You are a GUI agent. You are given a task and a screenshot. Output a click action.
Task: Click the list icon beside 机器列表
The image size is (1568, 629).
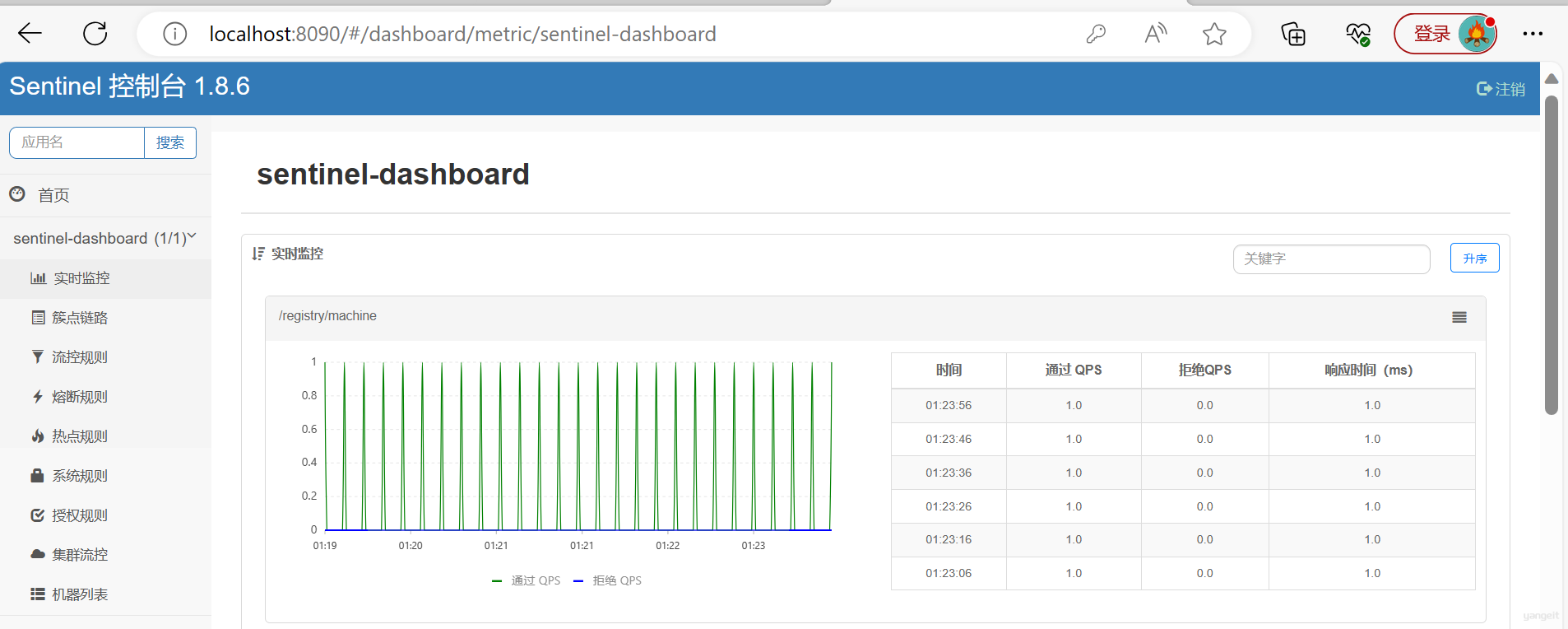pos(37,594)
